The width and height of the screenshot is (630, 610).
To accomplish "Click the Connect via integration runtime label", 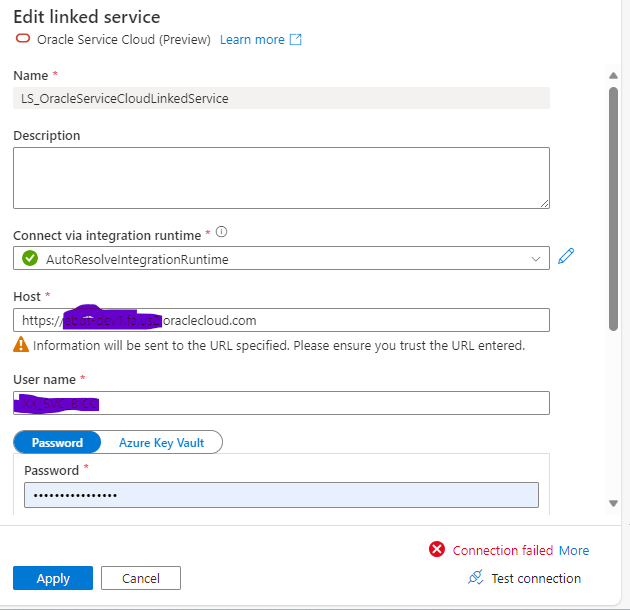I will [107, 235].
